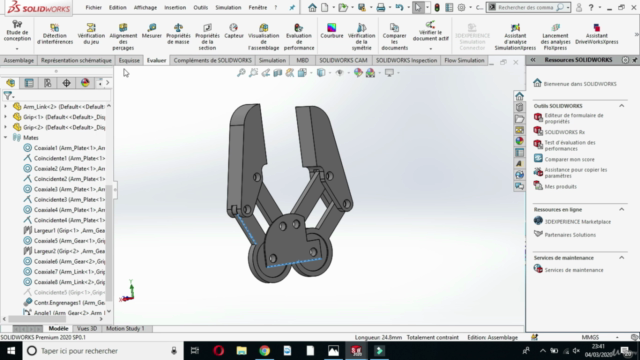This screenshot has width=640, height=360.
Task: Open the Flow Simulation tab
Action: 464,60
